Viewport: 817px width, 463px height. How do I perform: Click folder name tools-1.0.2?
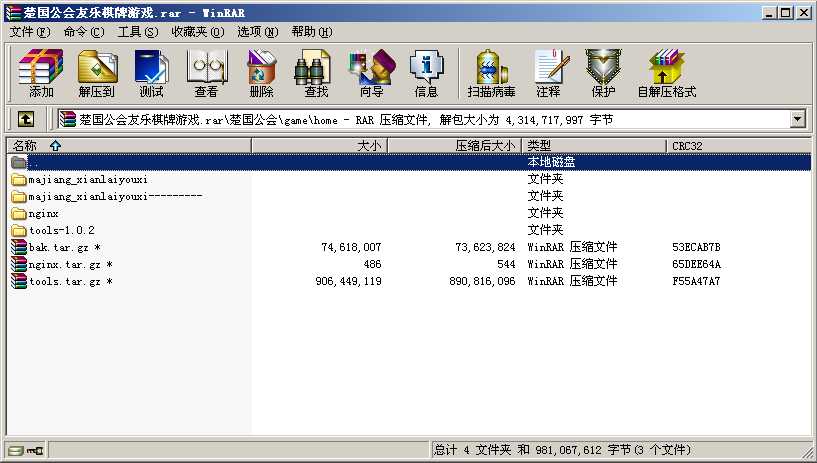(x=62, y=230)
